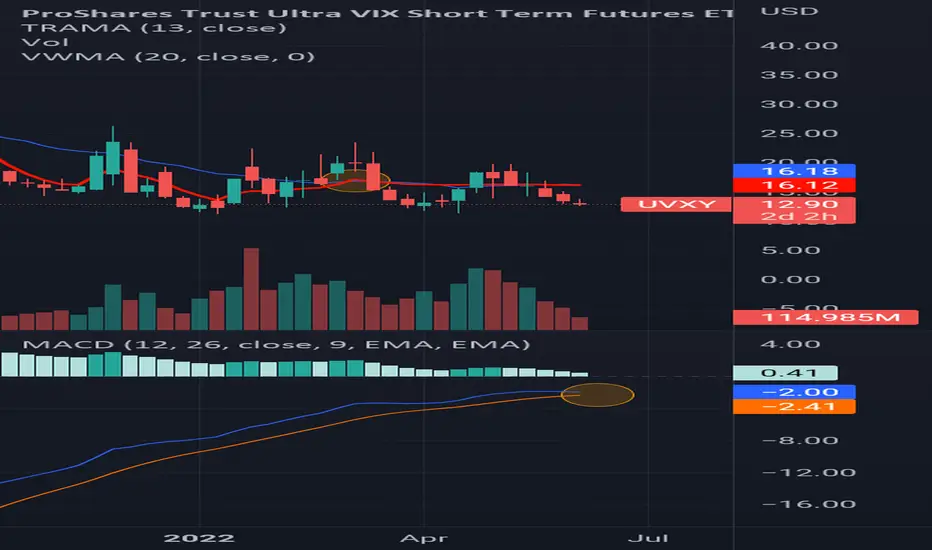Click the -16.00 MACD scale label

point(808,504)
